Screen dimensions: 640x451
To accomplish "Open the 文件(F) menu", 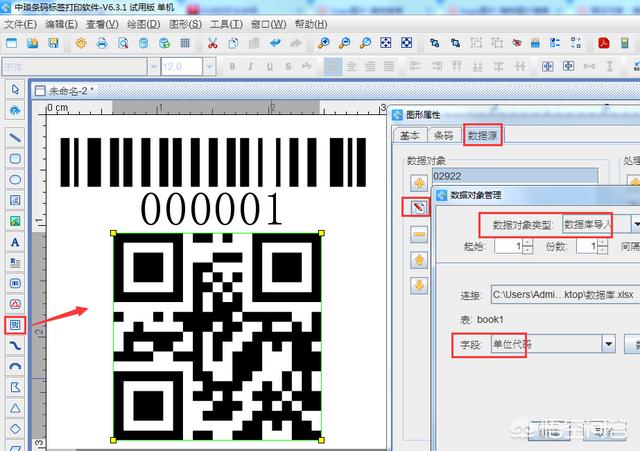I will (x=20, y=24).
